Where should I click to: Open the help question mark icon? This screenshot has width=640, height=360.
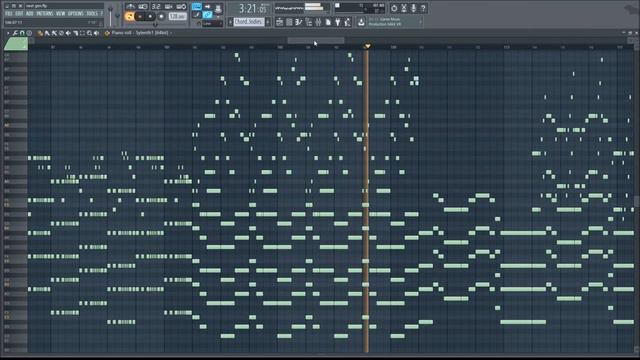[423, 8]
